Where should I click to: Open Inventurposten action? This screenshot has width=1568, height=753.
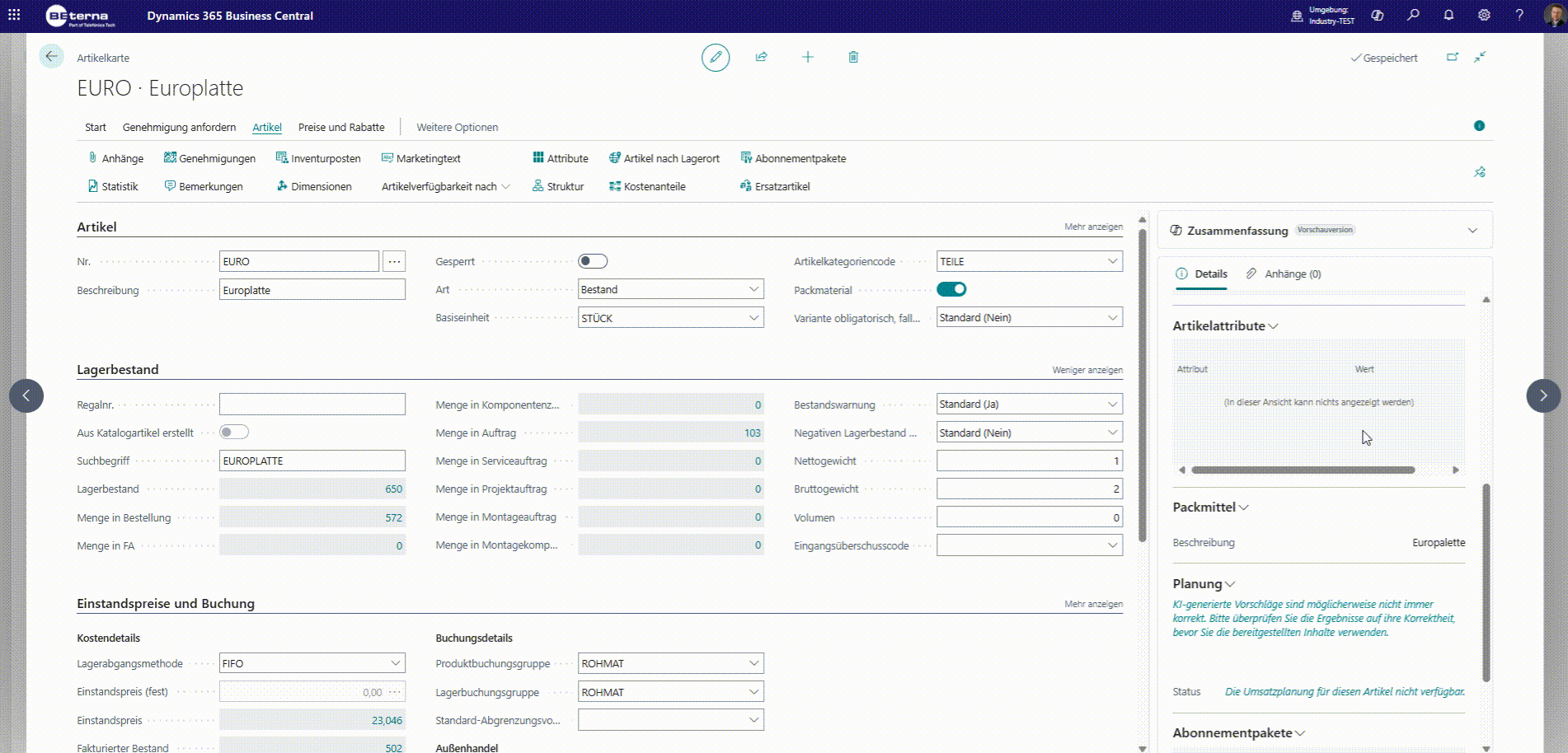click(318, 158)
